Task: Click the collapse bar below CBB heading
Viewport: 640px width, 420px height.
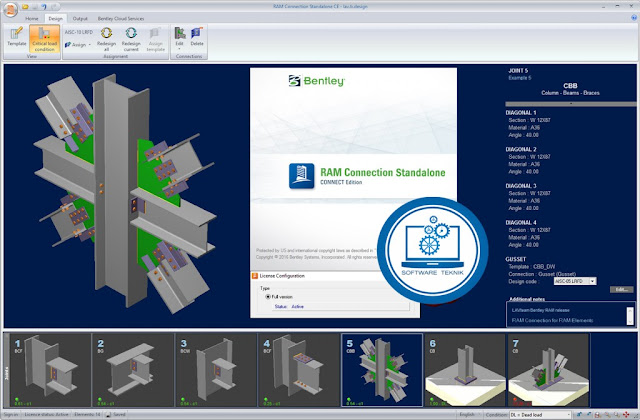Action: pos(571,104)
